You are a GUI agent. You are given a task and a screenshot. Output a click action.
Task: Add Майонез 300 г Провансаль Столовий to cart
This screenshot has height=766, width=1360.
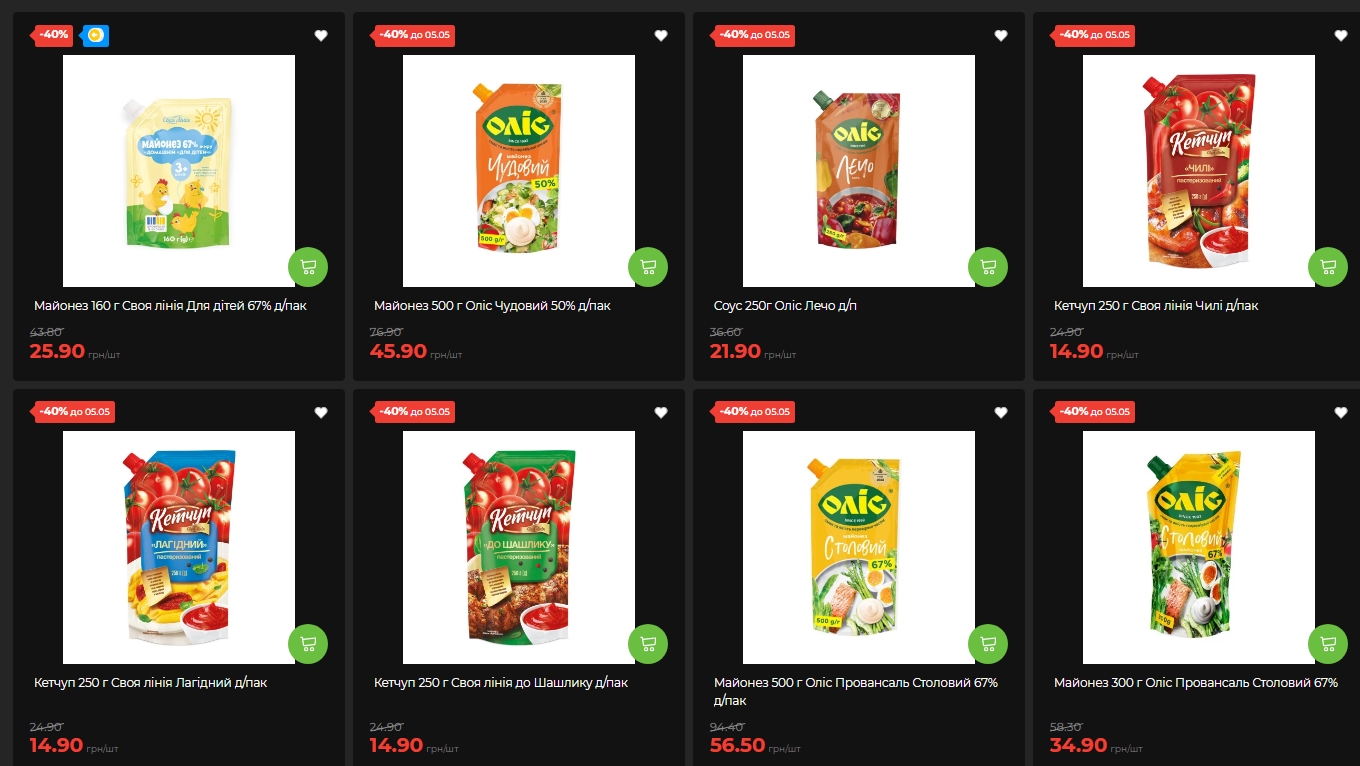point(1328,644)
